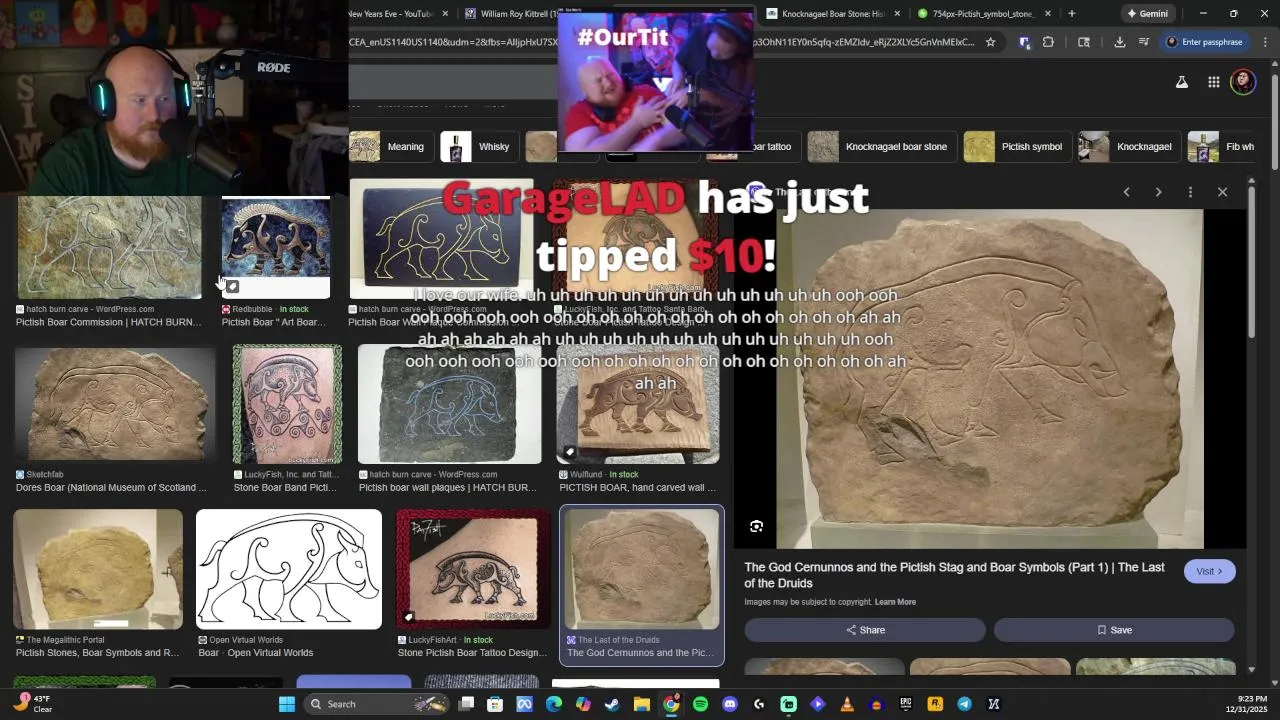This screenshot has width=1280, height=720.
Task: Open Microsoft Edge from the taskbar
Action: coord(553,704)
